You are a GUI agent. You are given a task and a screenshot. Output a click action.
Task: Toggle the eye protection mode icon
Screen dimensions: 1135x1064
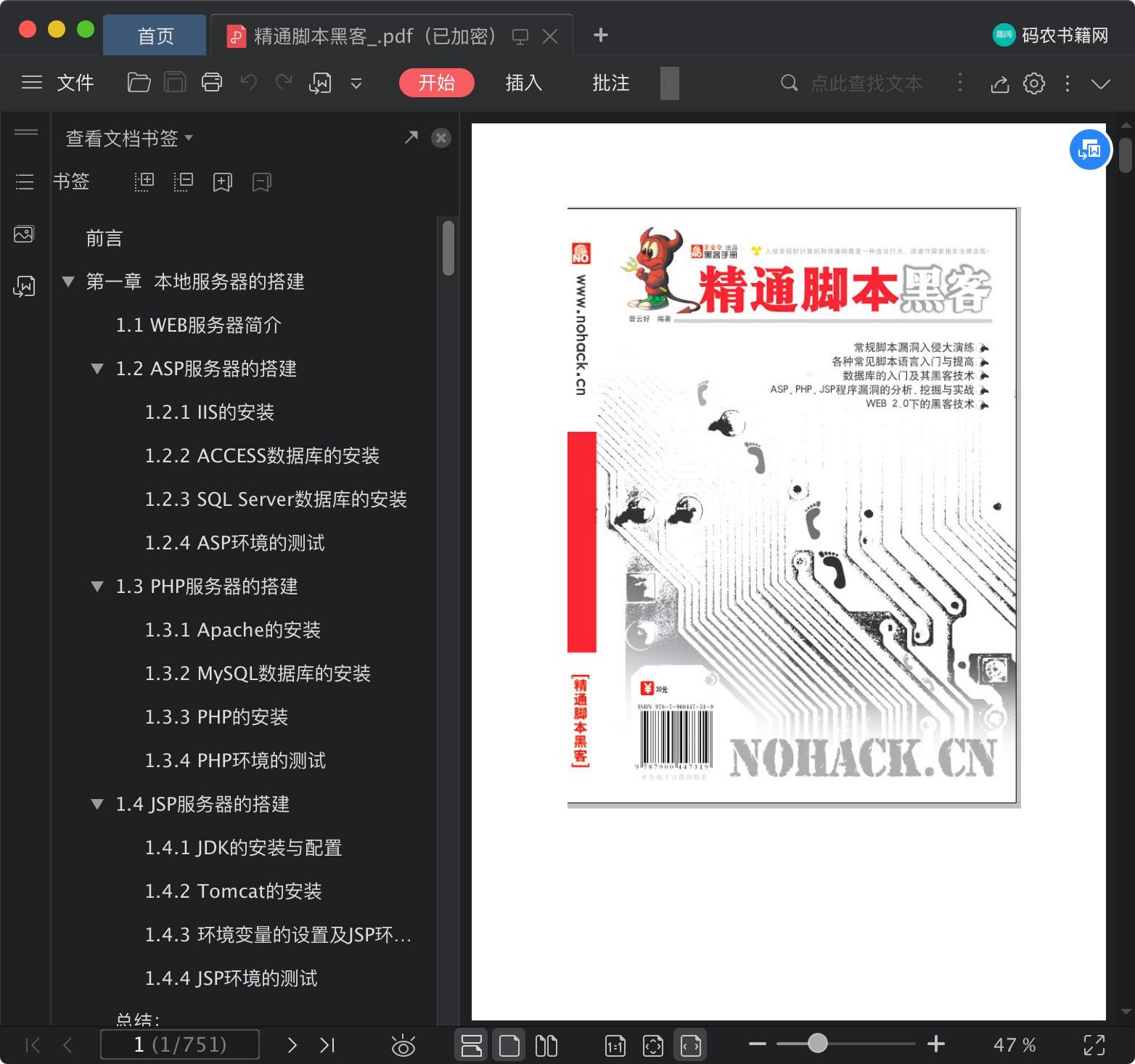(403, 1045)
